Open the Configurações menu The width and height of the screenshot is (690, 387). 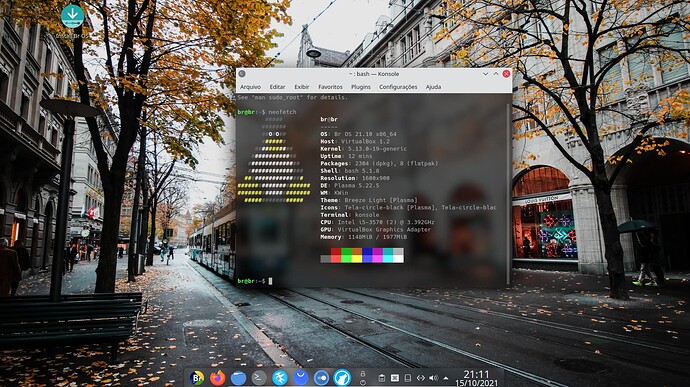tap(398, 87)
